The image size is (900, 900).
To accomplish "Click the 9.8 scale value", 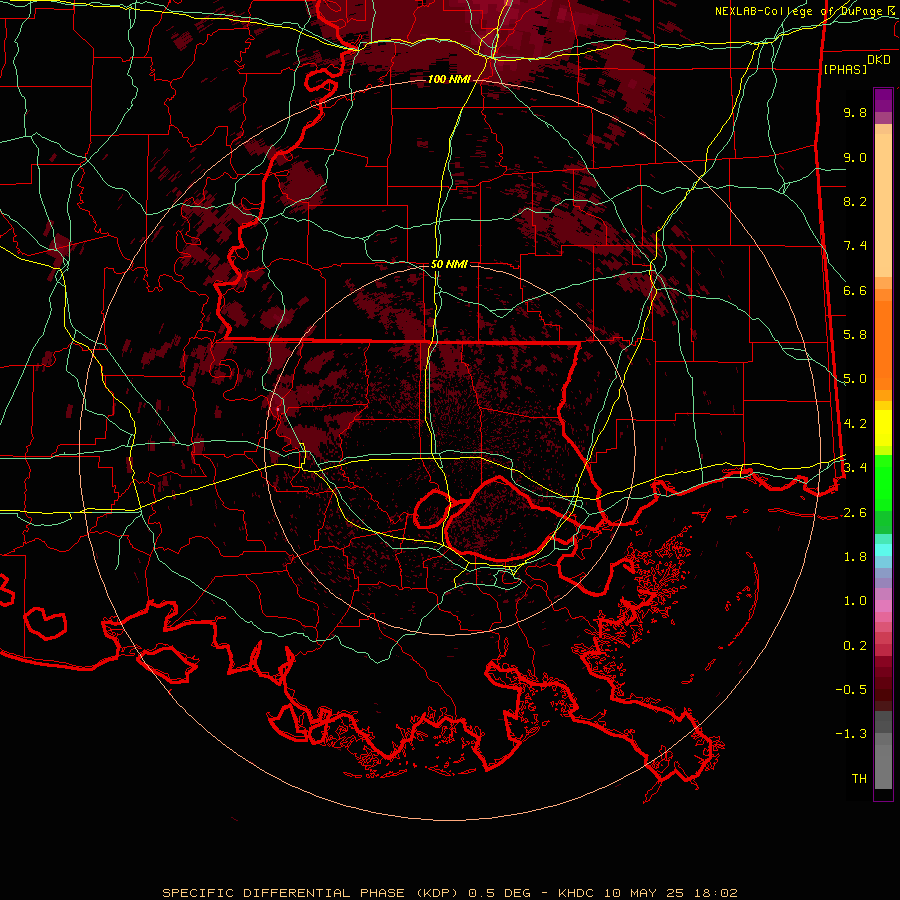I will click(x=855, y=112).
